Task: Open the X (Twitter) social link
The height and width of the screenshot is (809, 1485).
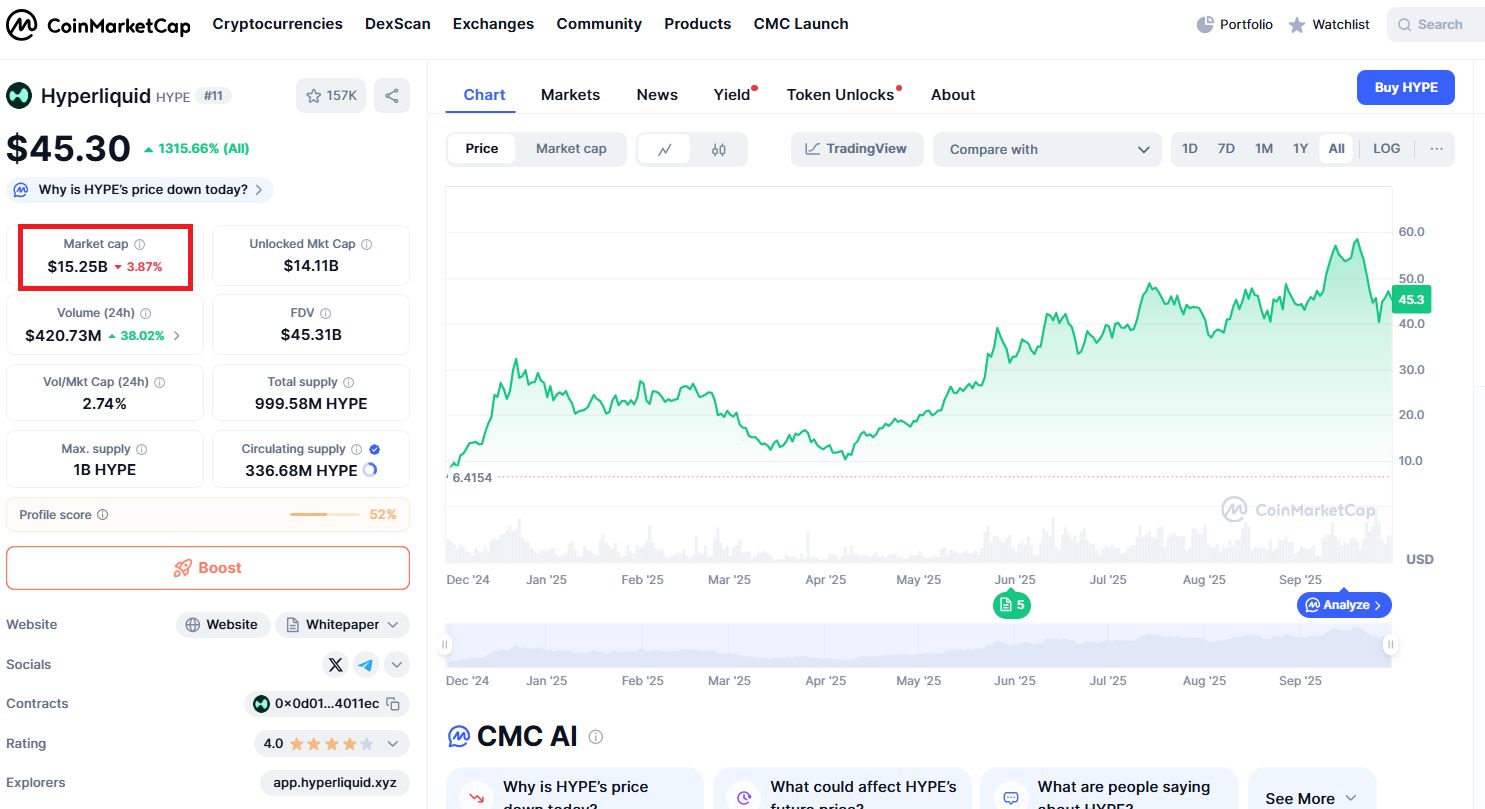Action: pos(336,664)
